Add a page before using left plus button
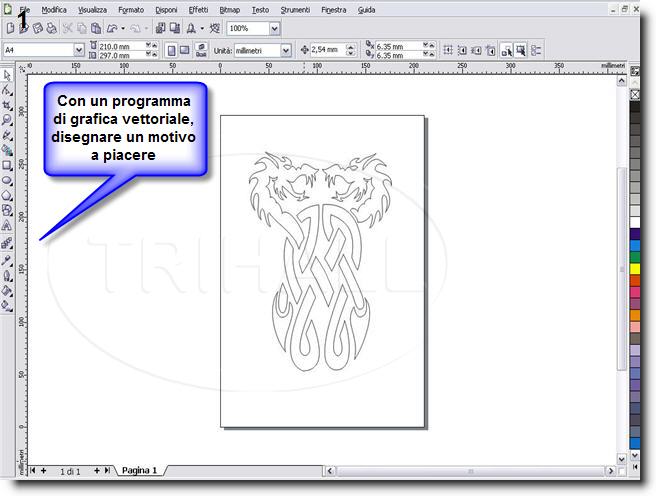 coord(43,470)
